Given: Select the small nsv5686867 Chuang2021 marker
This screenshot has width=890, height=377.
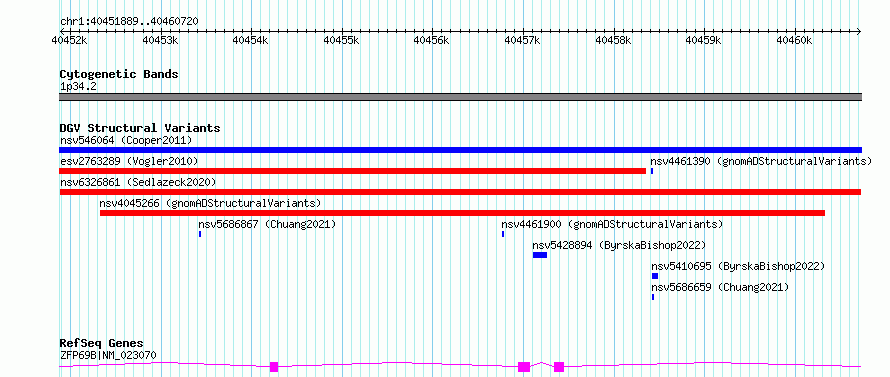Looking at the screenshot, I should 200,234.
